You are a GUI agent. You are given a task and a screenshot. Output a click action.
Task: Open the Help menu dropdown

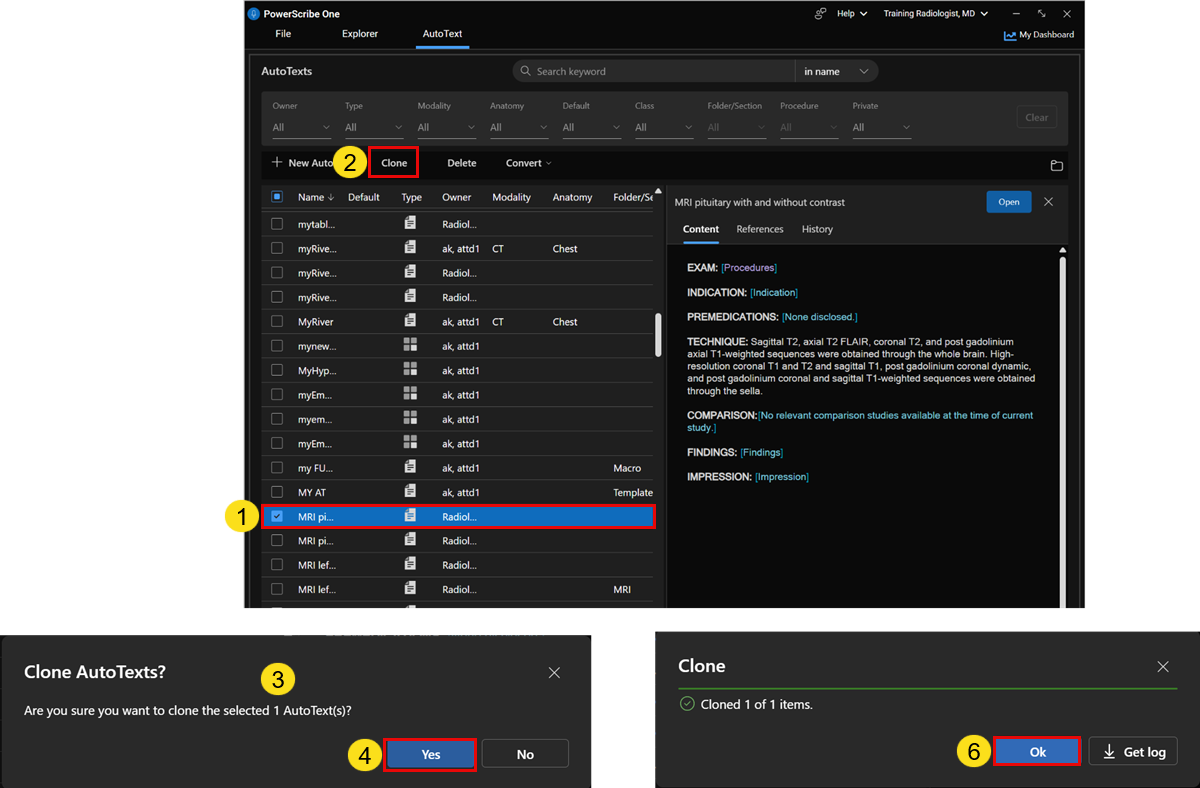coord(852,14)
